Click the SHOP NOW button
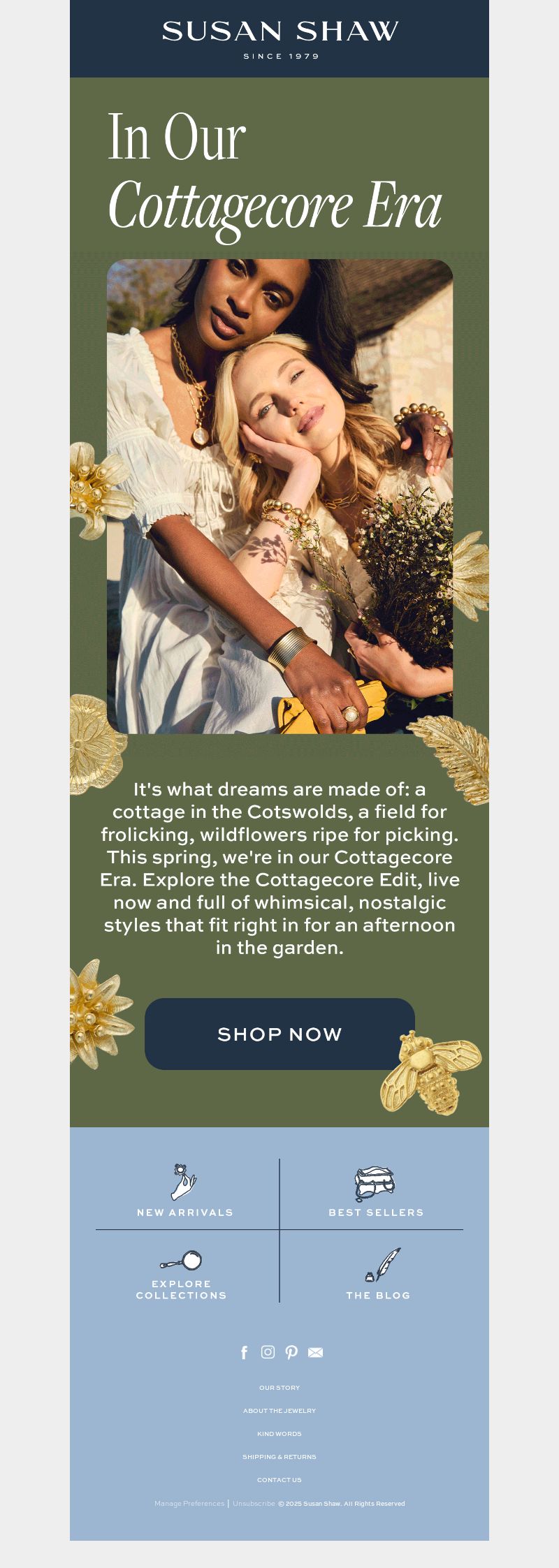Image resolution: width=559 pixels, height=1568 pixels. [x=279, y=1034]
